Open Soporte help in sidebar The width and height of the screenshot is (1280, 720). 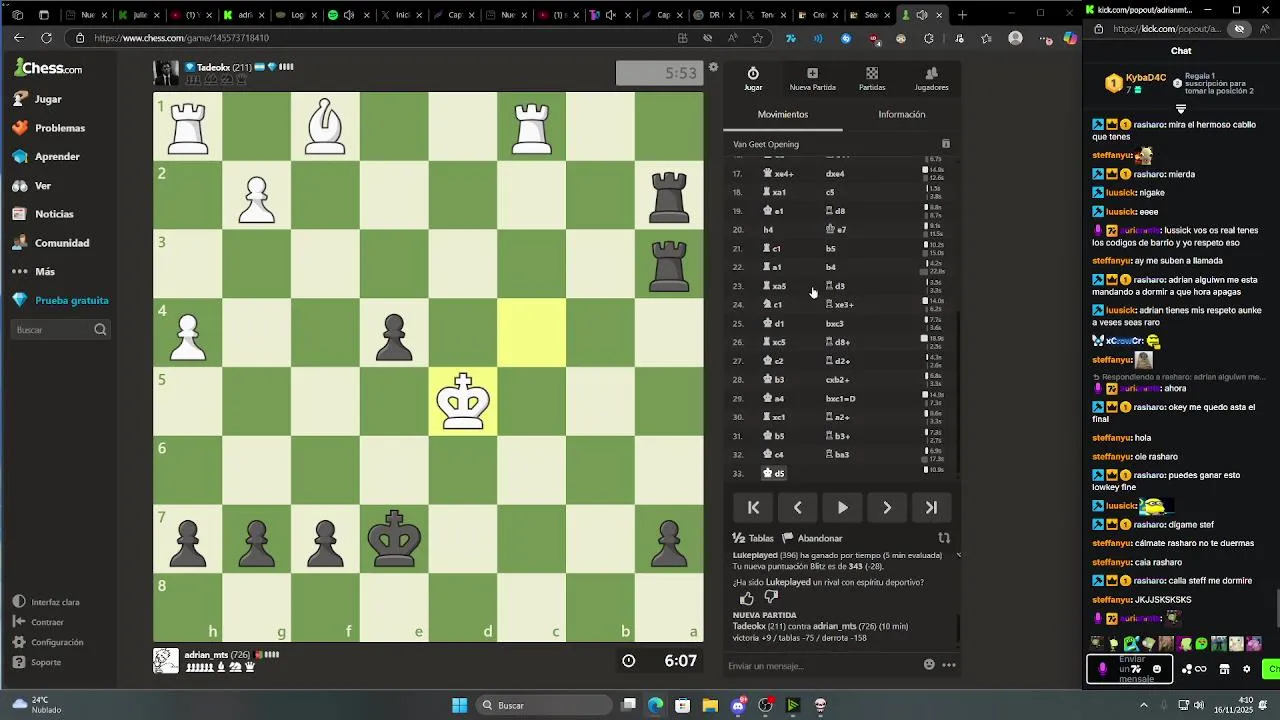tap(37, 662)
